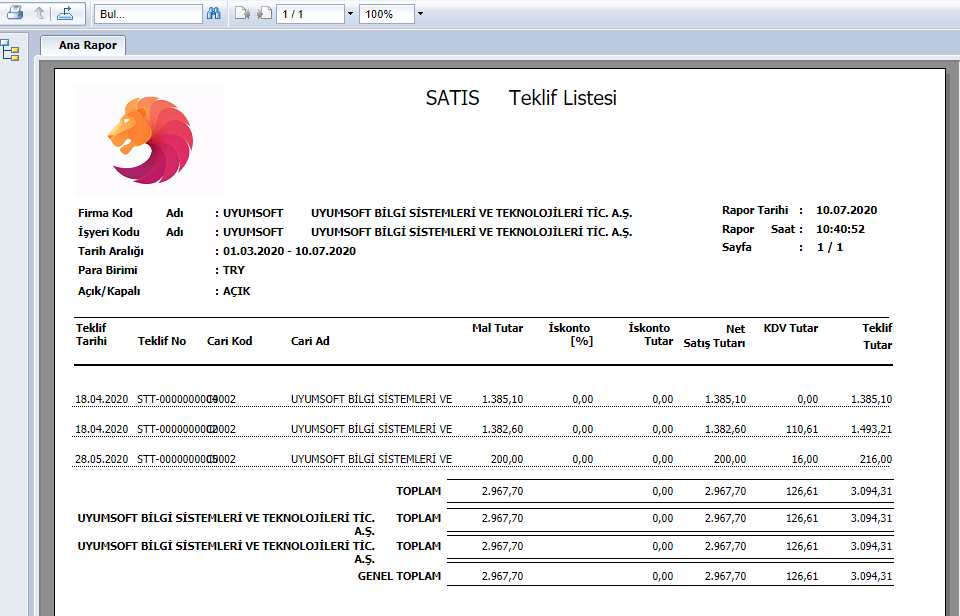Open the zoom level dropdown arrow
Image resolution: width=960 pixels, height=616 pixels.
(420, 14)
